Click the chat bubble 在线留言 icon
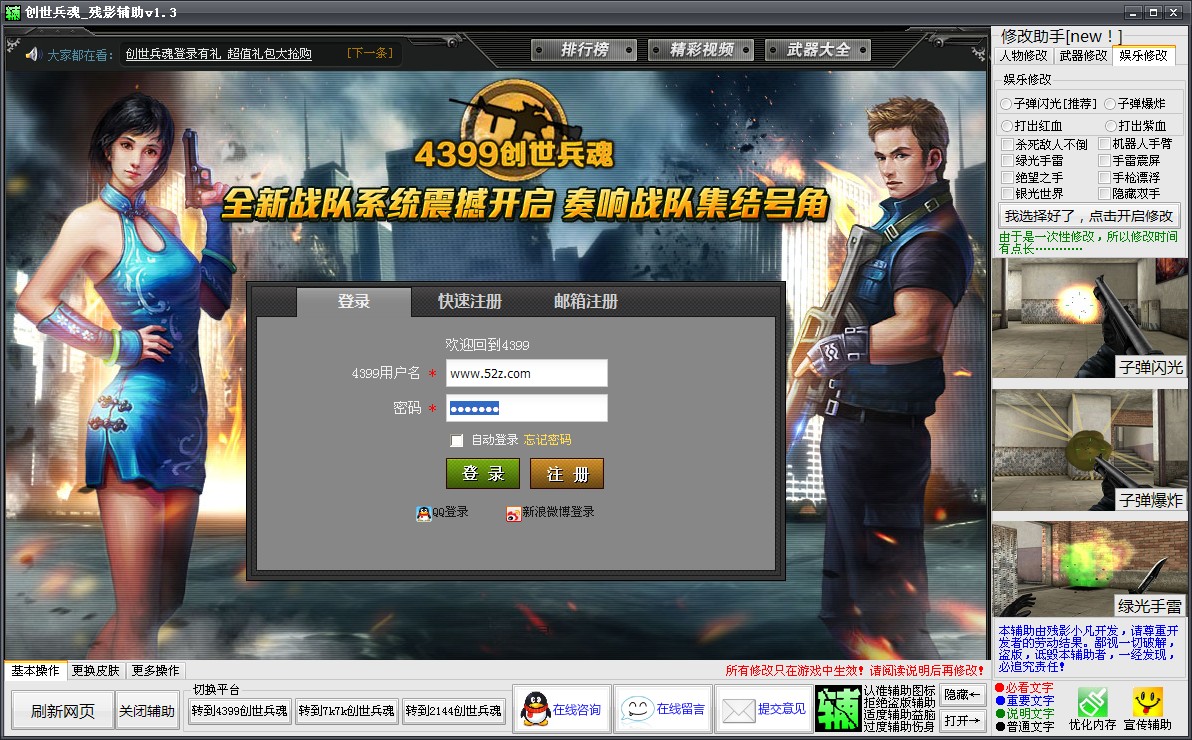The width and height of the screenshot is (1192, 740). point(637,710)
